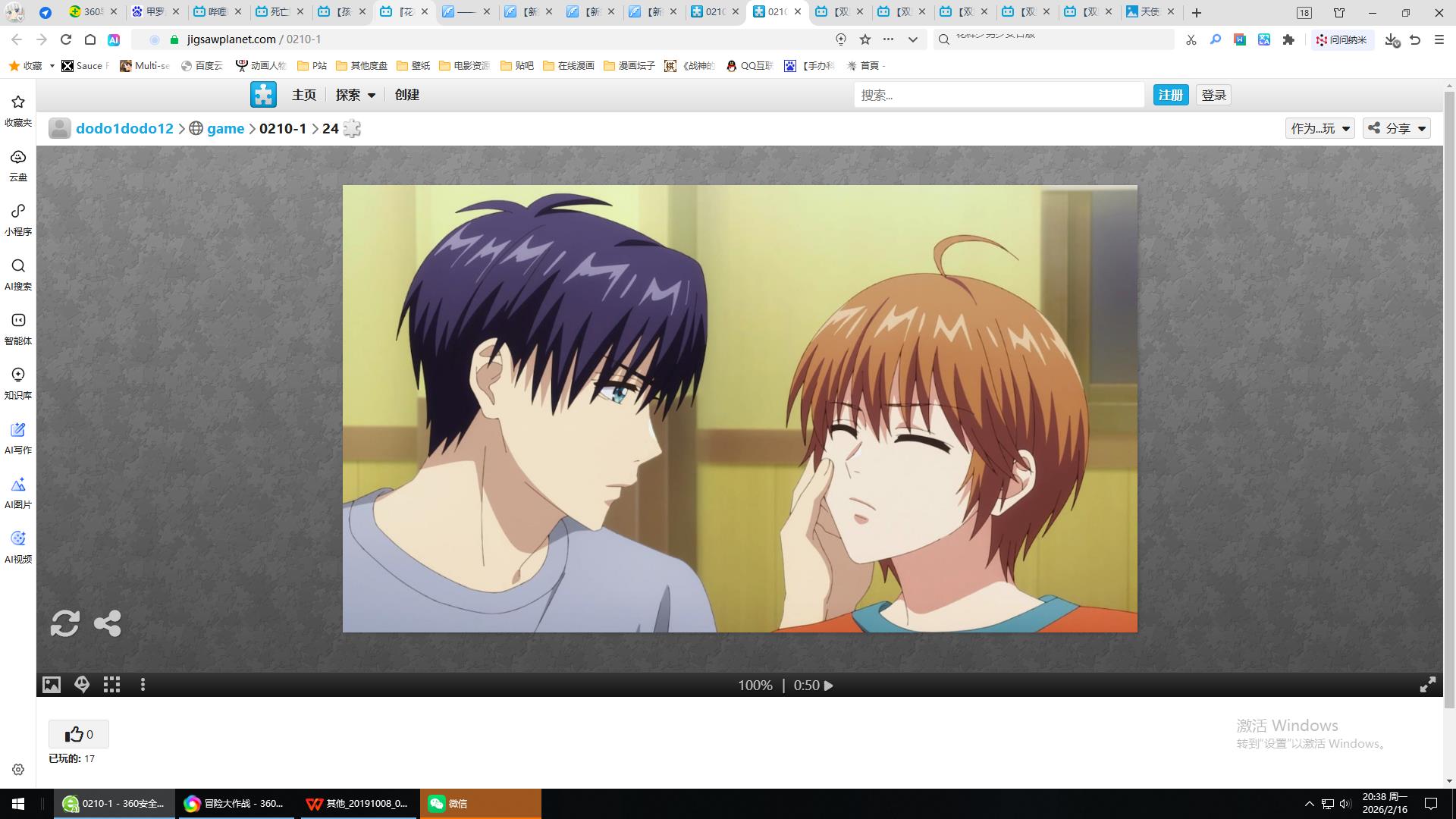Open the 作为...玩 dropdown
1456x819 pixels.
(1319, 128)
